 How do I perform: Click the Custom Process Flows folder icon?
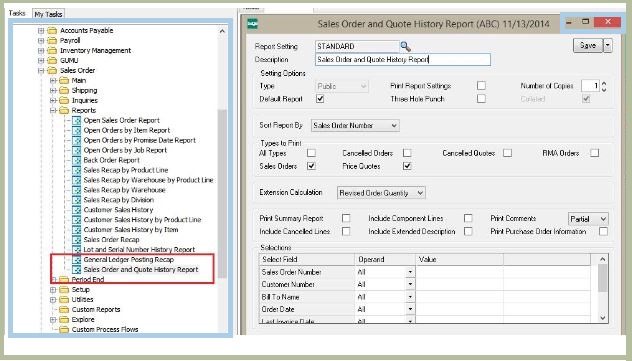(x=64, y=329)
